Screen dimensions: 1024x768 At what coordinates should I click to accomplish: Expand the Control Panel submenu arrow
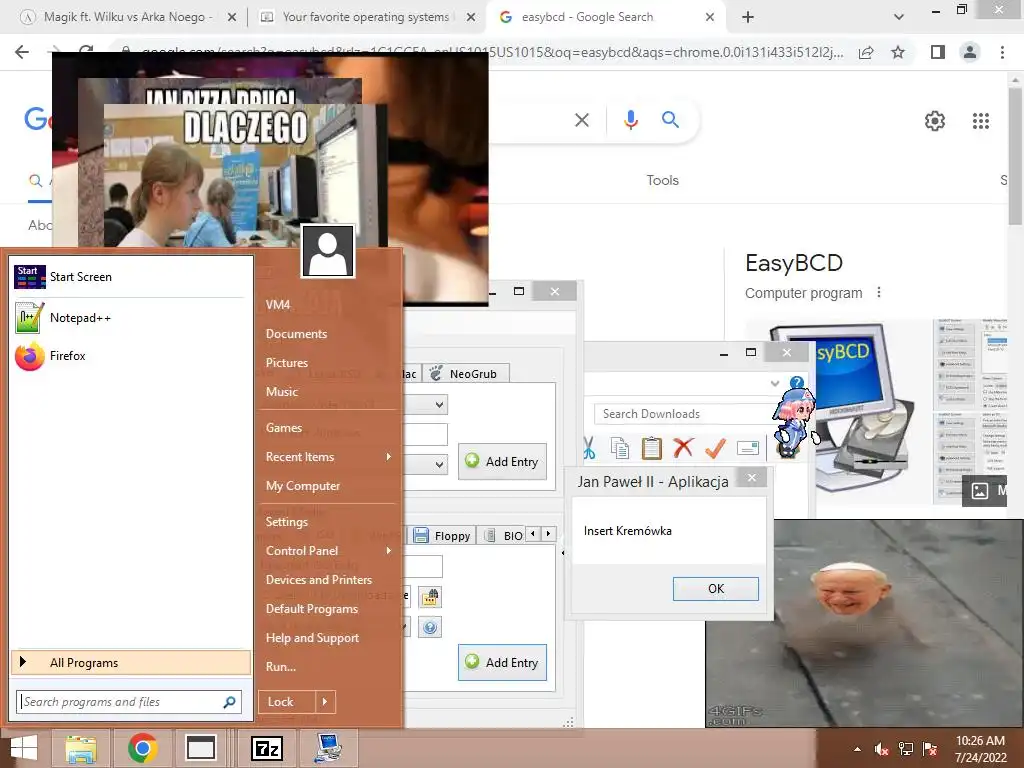point(389,551)
